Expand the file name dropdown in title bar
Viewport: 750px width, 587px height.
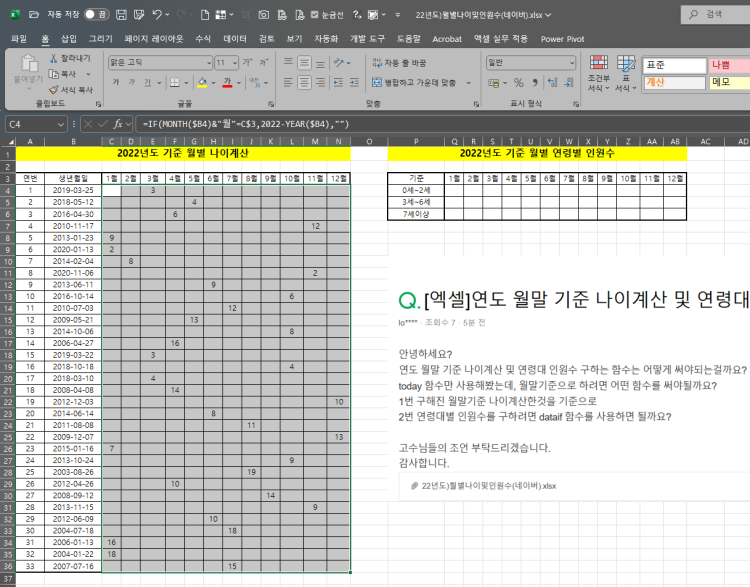pyautogui.click(x=548, y=15)
